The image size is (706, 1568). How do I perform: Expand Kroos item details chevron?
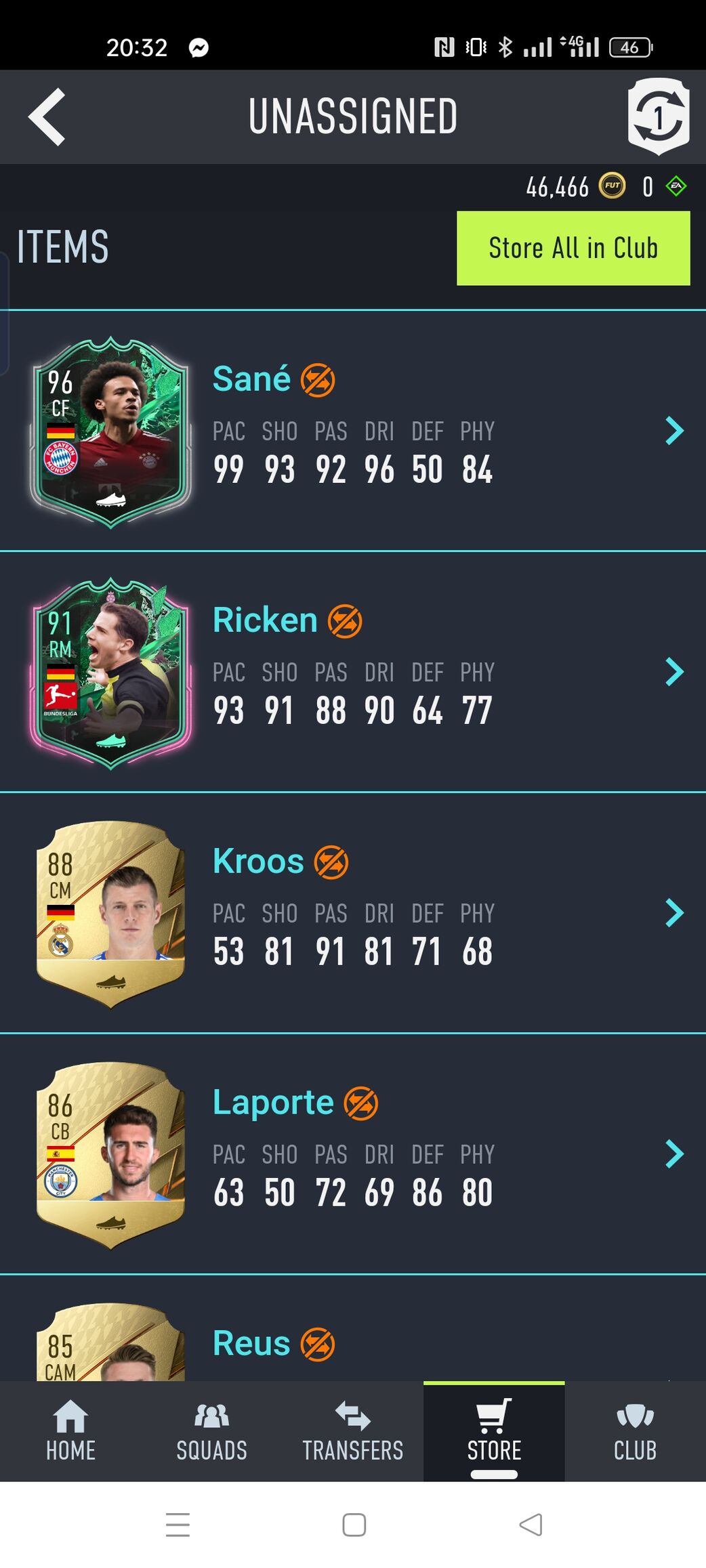coord(674,913)
